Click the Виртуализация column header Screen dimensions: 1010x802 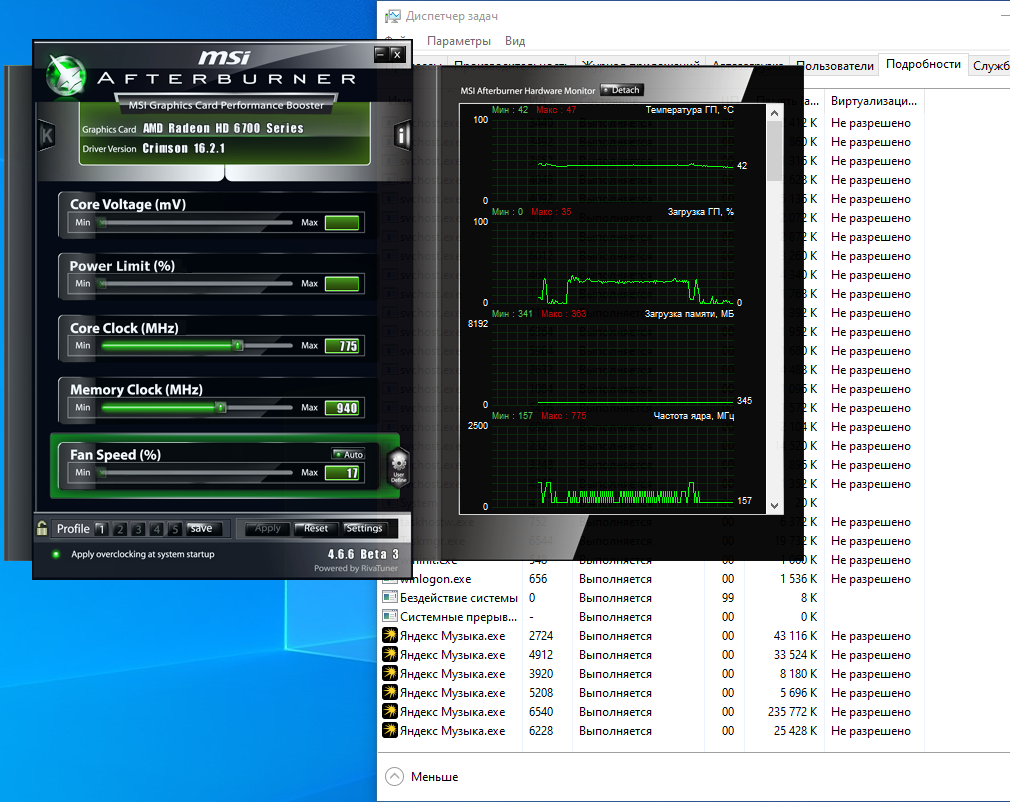[873, 101]
